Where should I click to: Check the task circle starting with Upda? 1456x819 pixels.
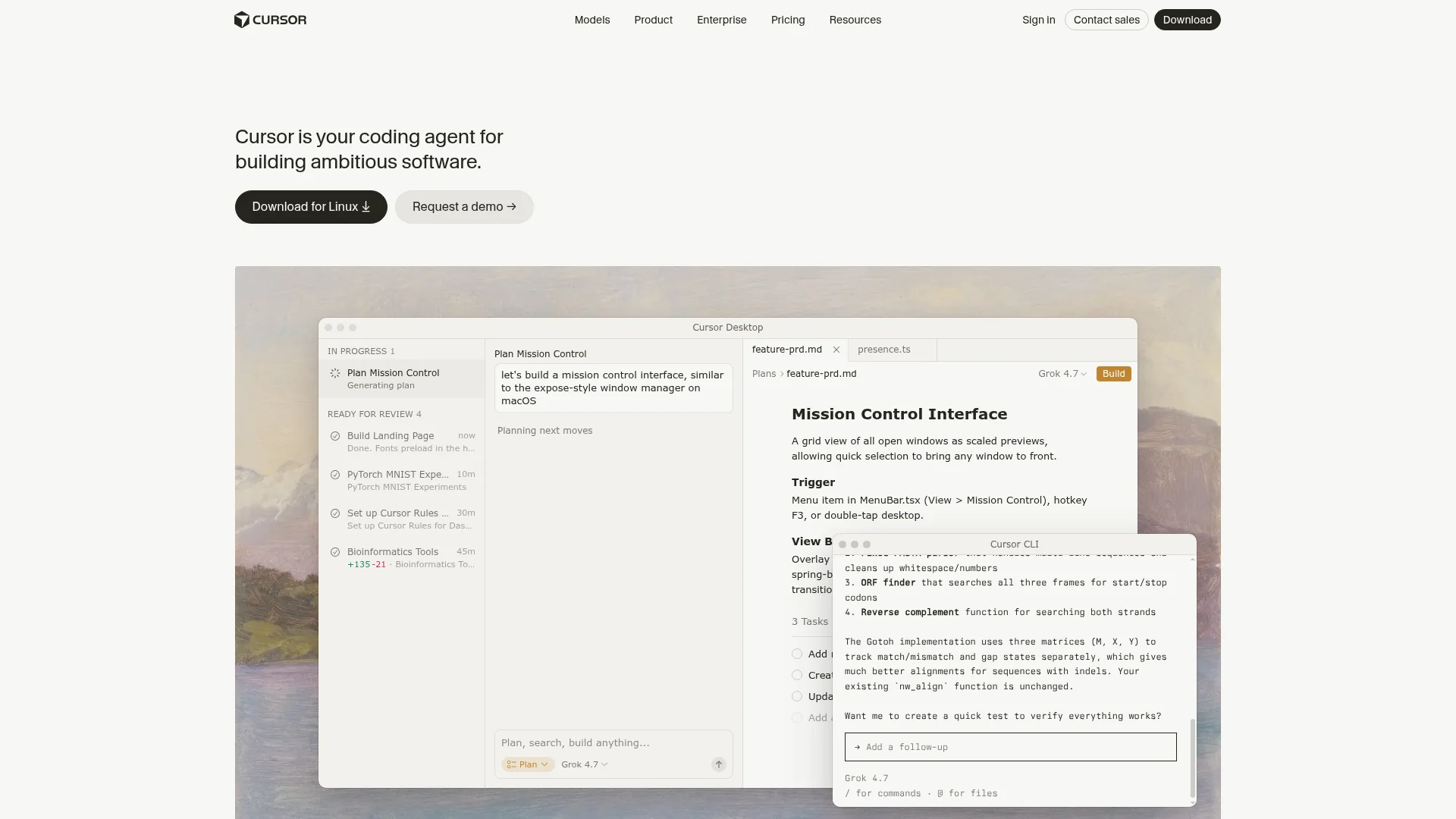(797, 696)
